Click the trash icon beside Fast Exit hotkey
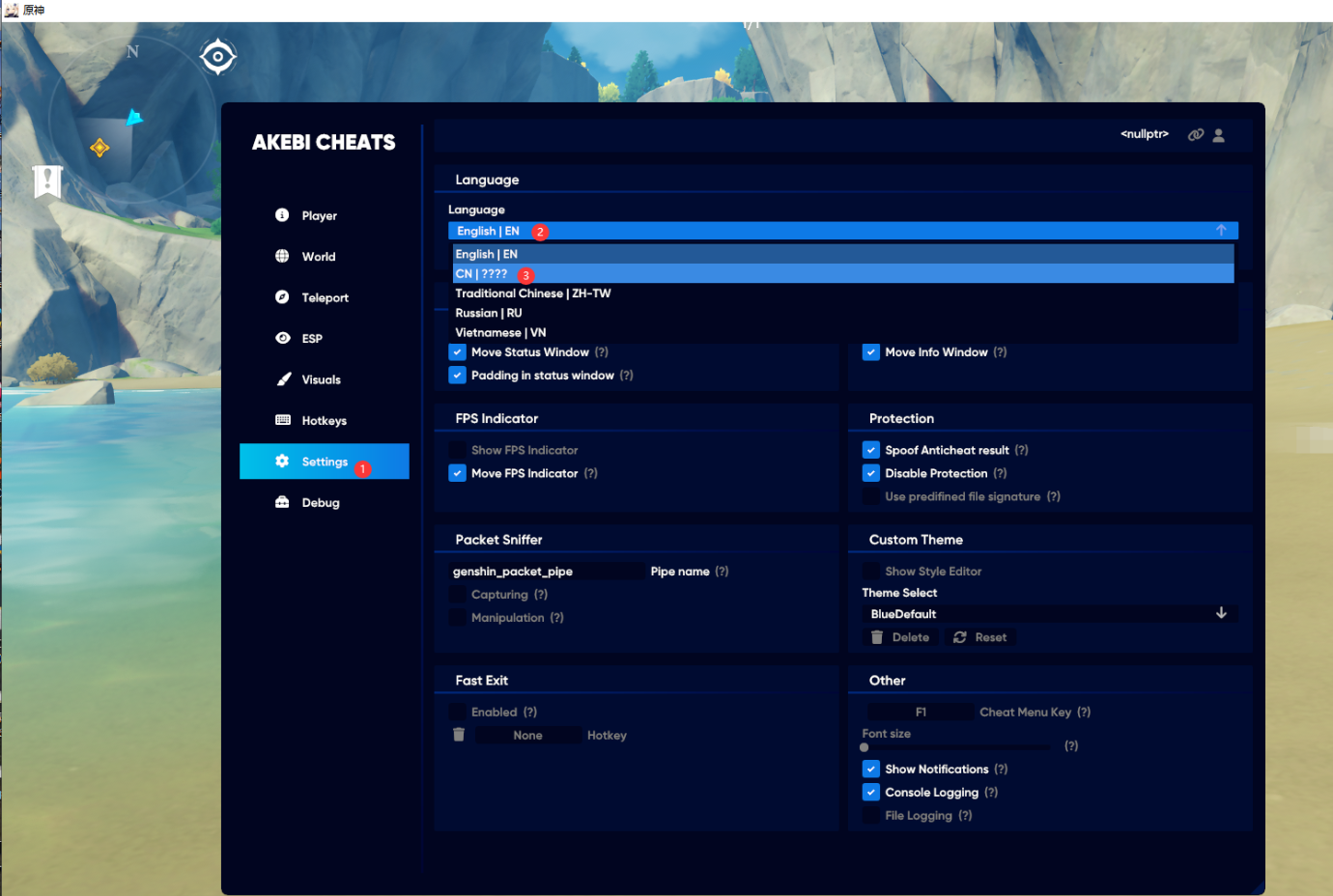Screen dimensions: 1333x896 pyautogui.click(x=459, y=735)
